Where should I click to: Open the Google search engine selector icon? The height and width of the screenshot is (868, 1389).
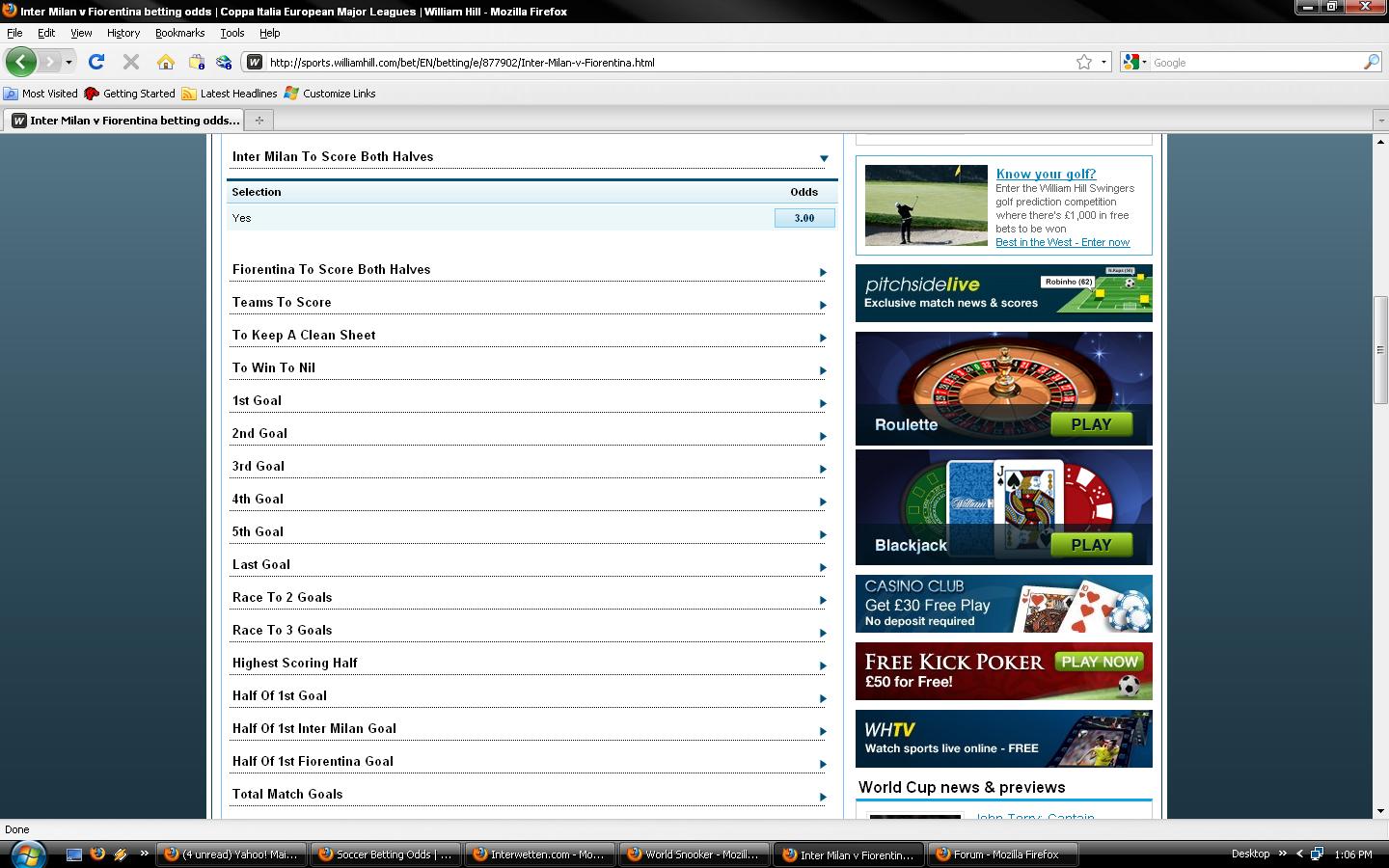pos(1134,62)
